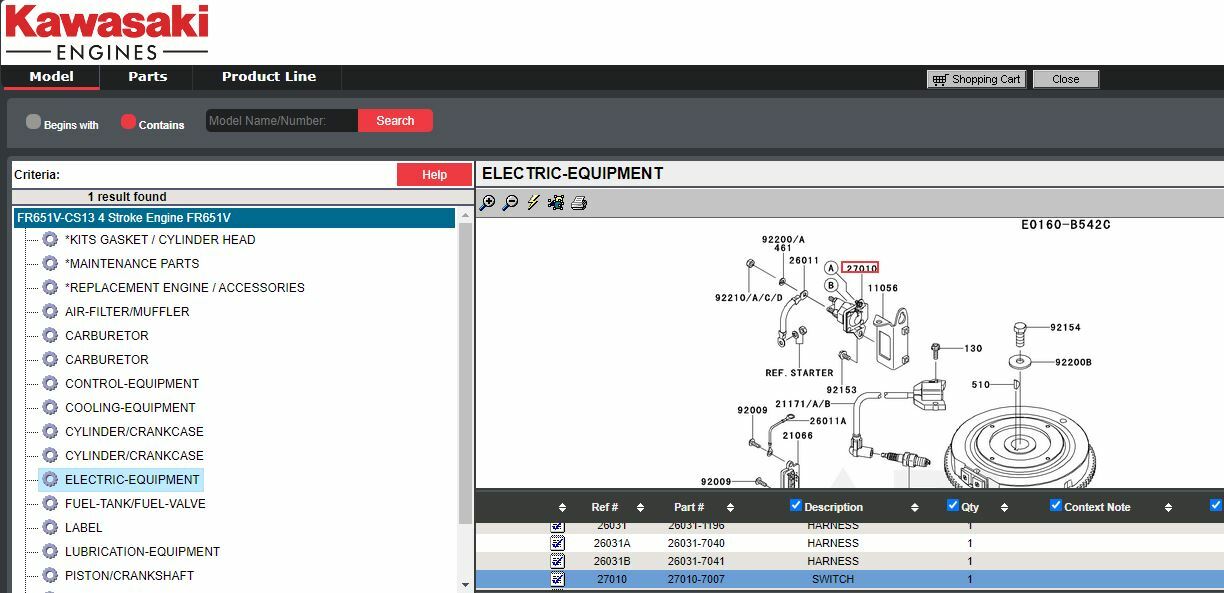
Task: Click gear icon for KITS GASKET / CYLINDER HEAD
Action: (x=50, y=239)
